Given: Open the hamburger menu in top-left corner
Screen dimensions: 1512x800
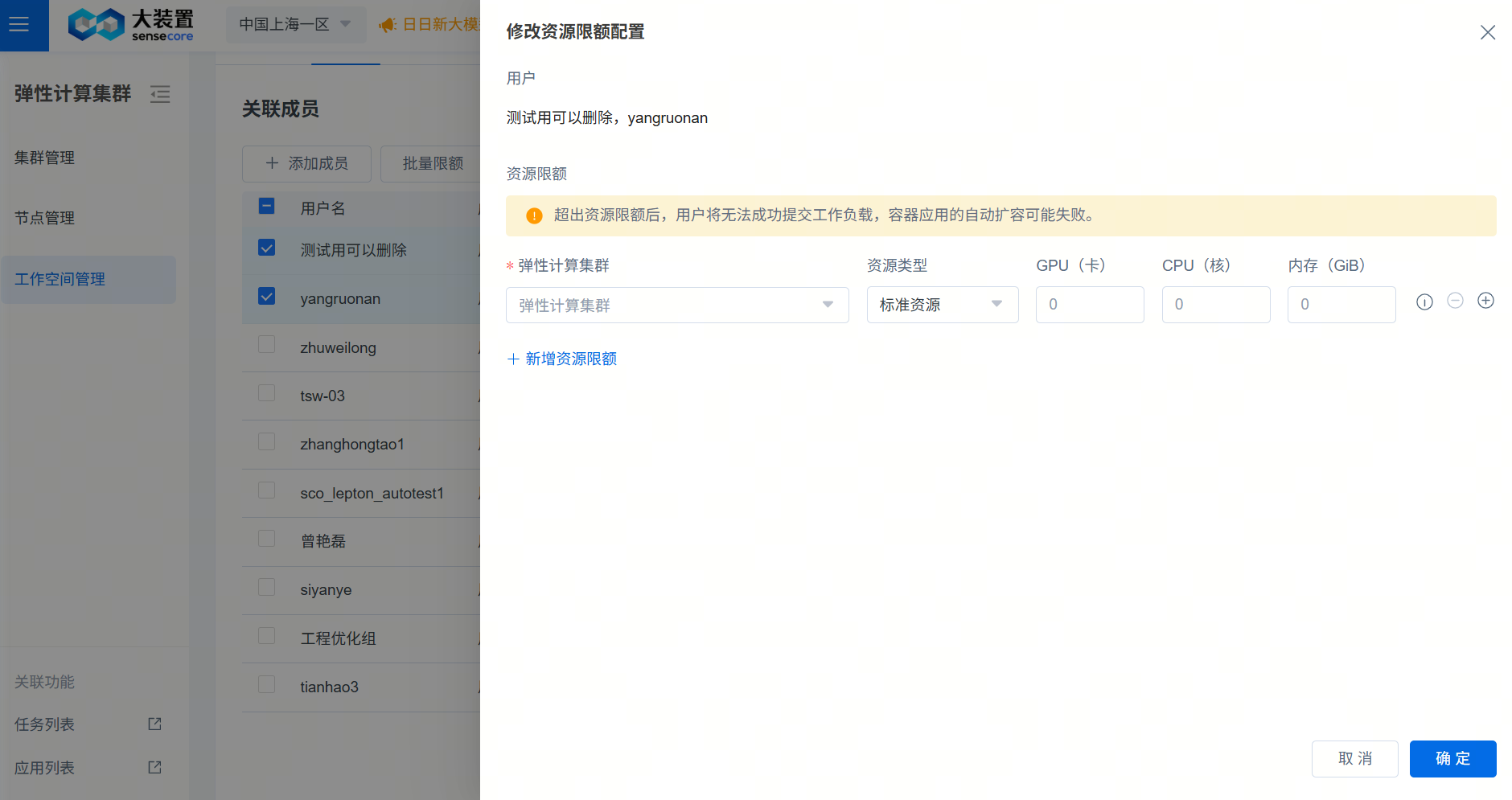Looking at the screenshot, I should (x=19, y=25).
